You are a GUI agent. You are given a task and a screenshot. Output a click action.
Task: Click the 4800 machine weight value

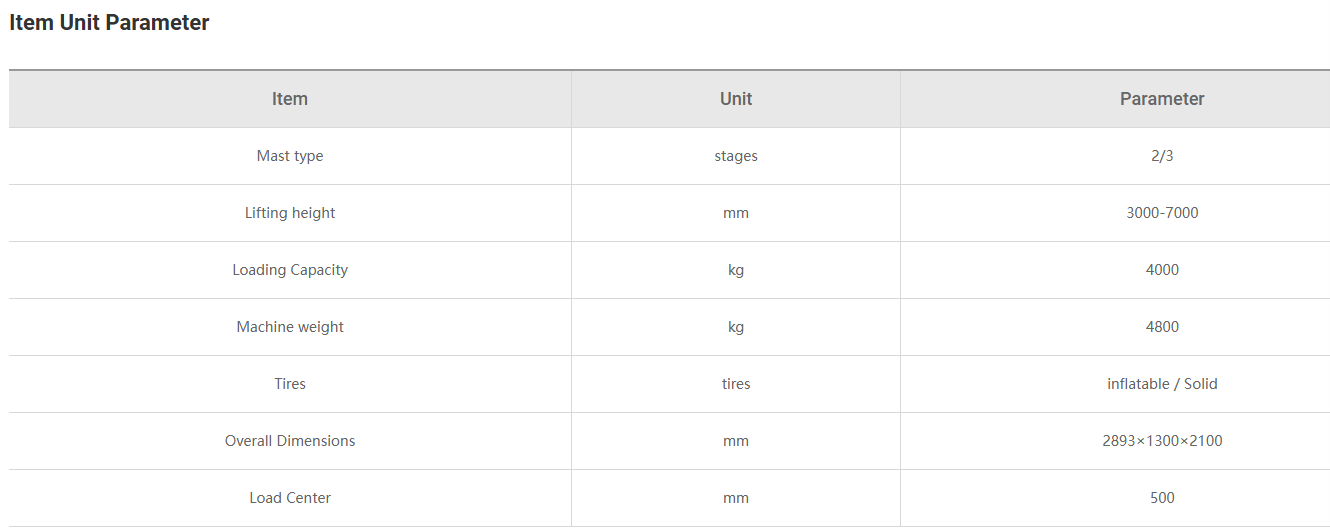click(1162, 327)
